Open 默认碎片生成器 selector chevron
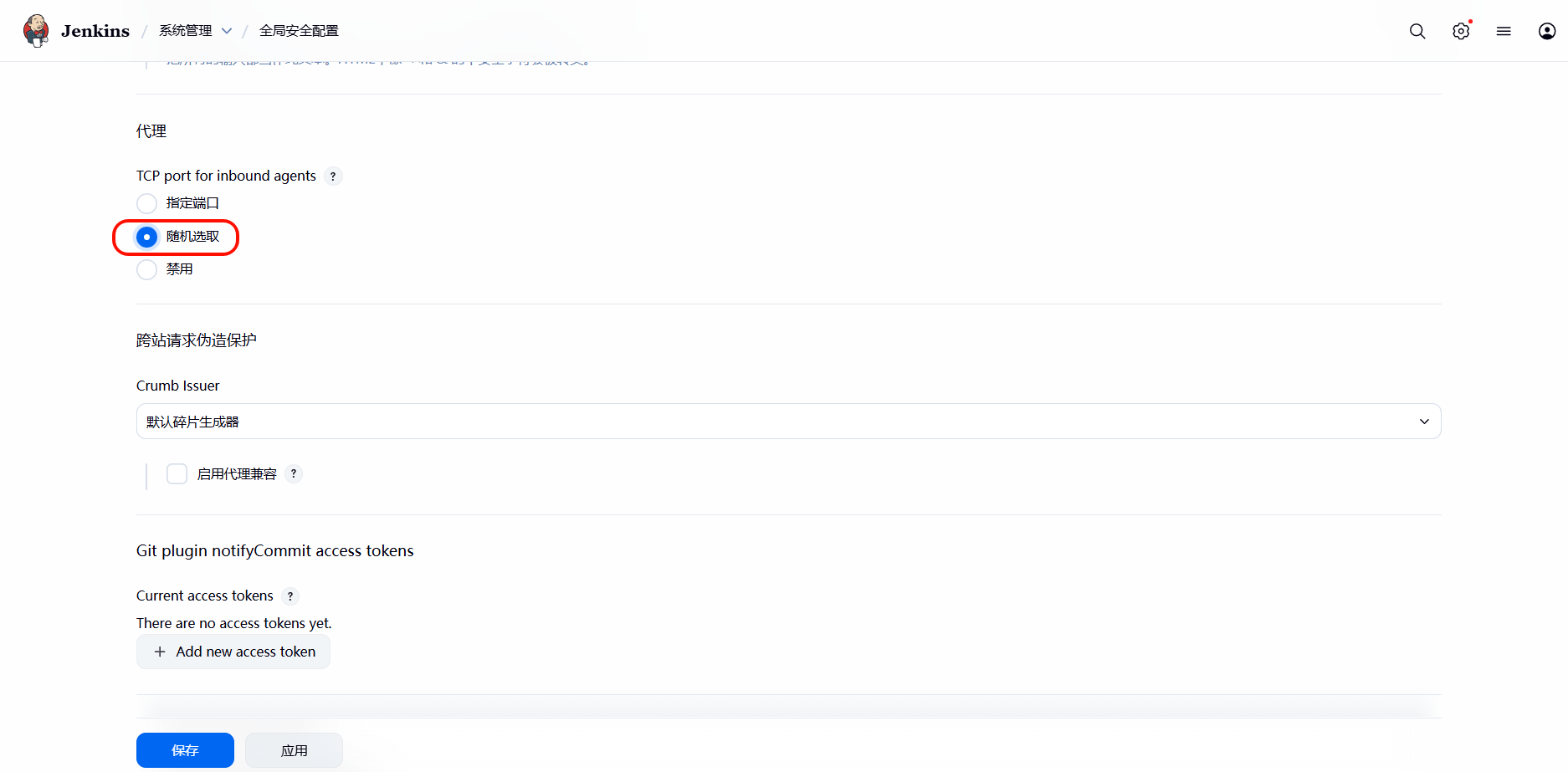The width and height of the screenshot is (1568, 772). [x=1423, y=421]
